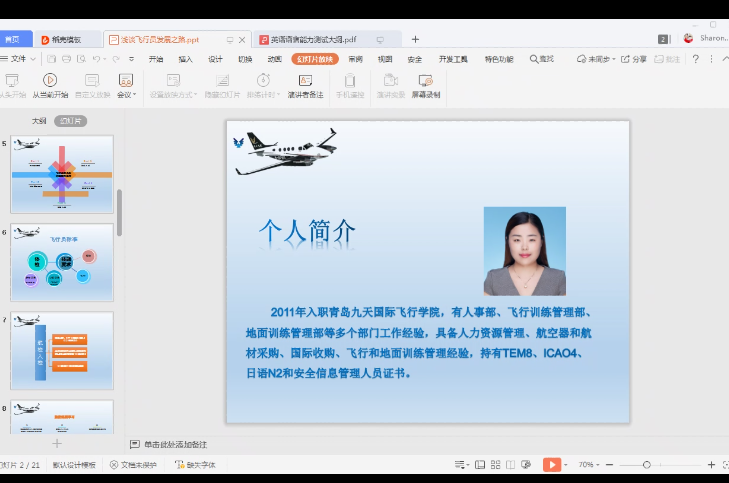This screenshot has width=729, height=483.
Task: Click the orange play slideshow button in status bar
Action: [551, 465]
